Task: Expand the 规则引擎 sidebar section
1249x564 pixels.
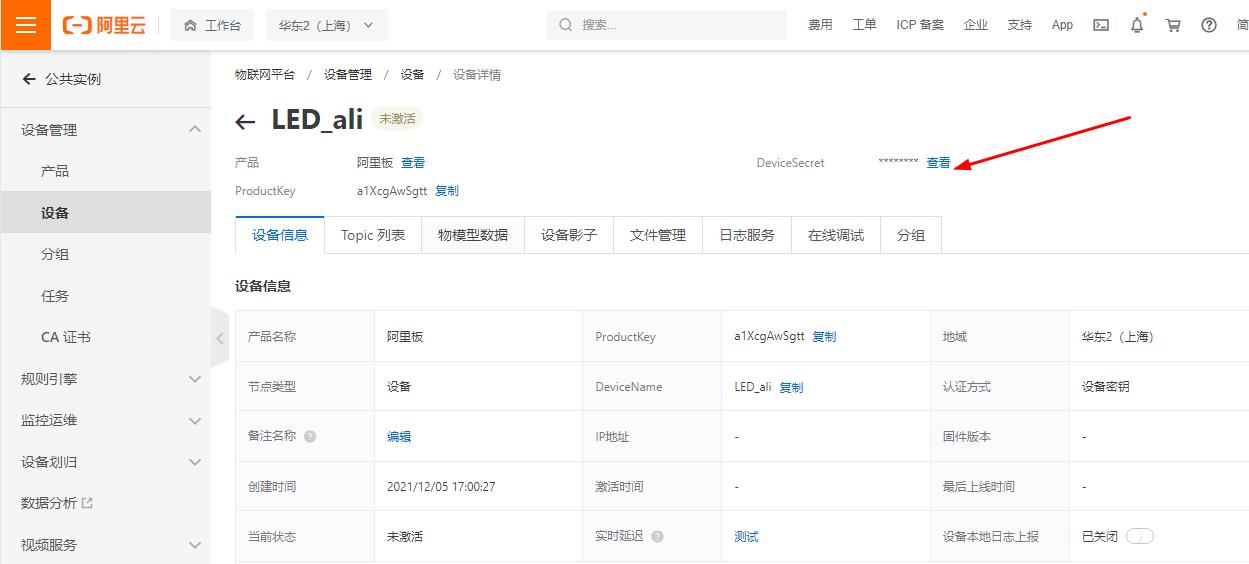Action: click(x=105, y=379)
